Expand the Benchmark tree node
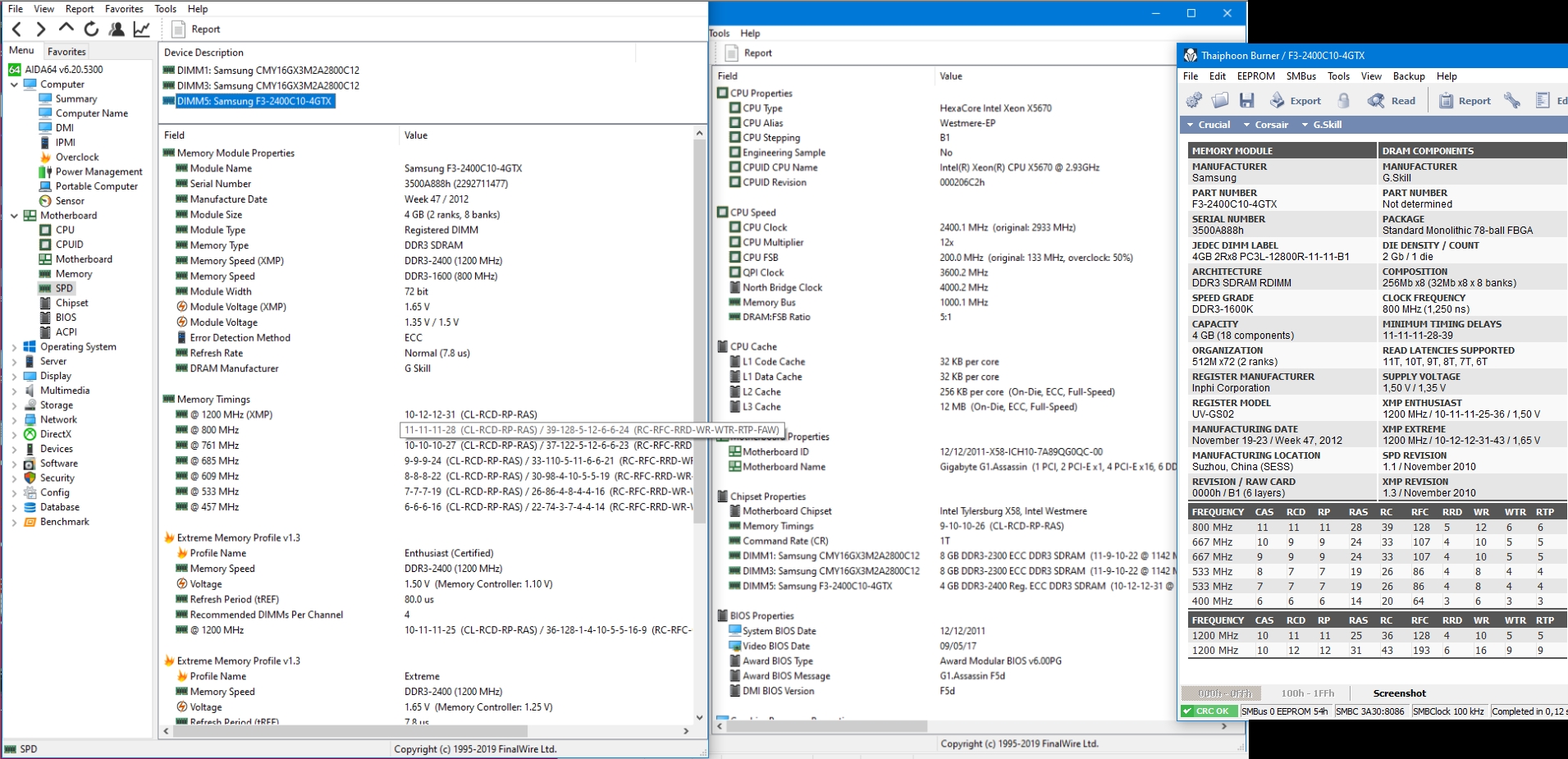 (x=14, y=522)
